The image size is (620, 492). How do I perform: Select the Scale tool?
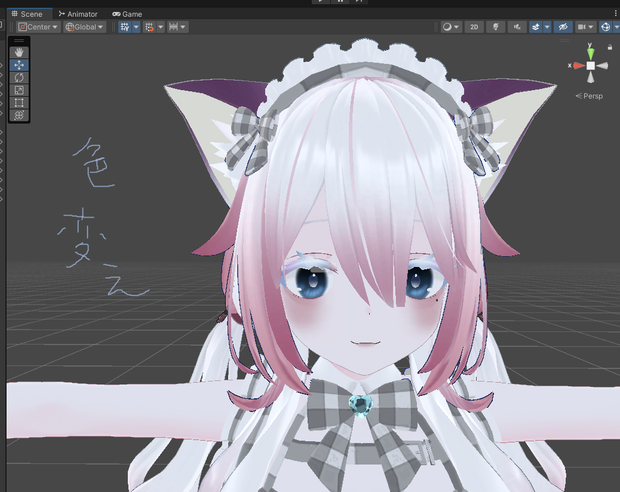pyautogui.click(x=19, y=90)
